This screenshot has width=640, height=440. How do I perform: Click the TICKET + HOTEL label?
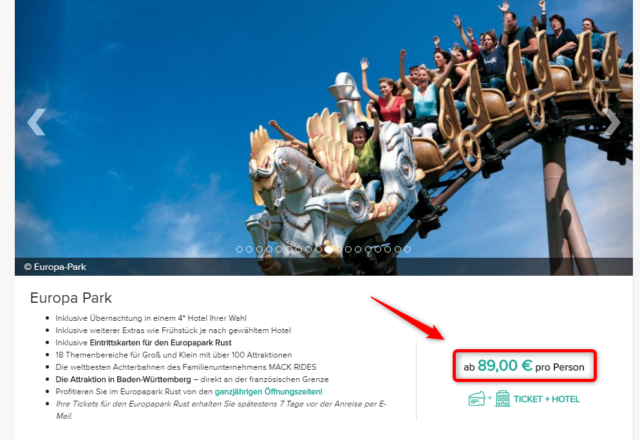546,399
